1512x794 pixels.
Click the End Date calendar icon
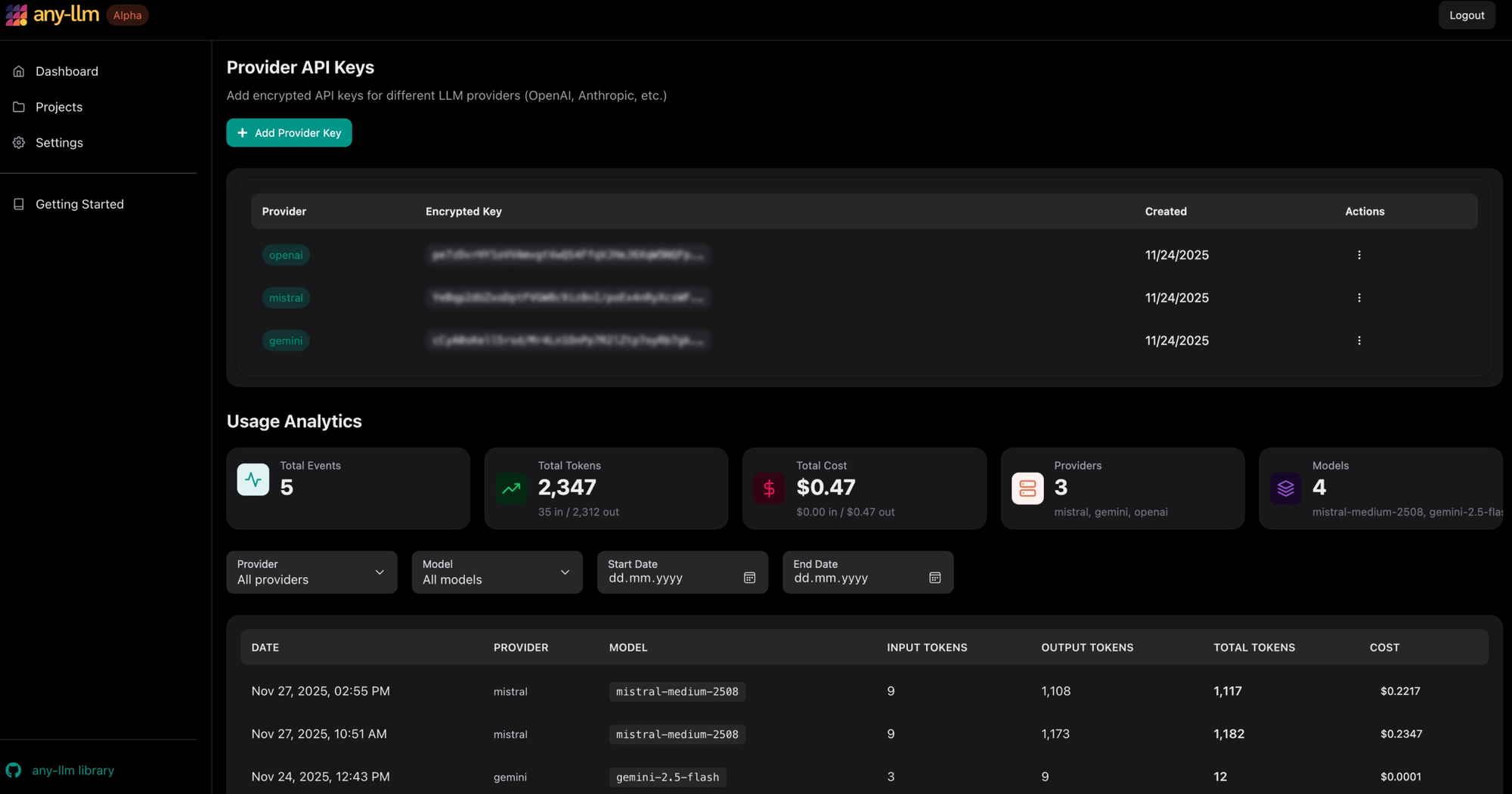point(934,578)
